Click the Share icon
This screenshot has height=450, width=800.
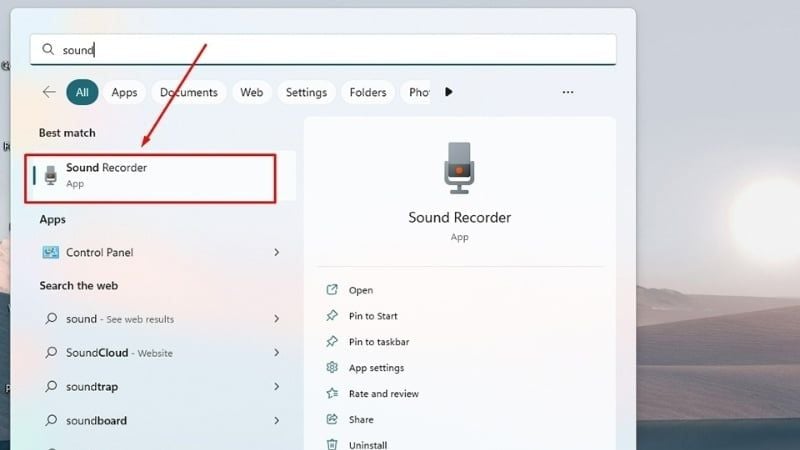point(332,419)
